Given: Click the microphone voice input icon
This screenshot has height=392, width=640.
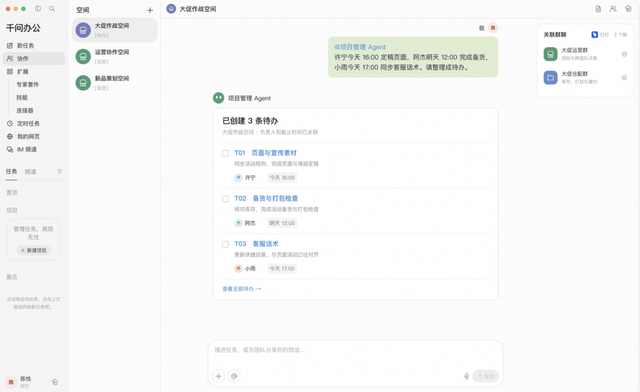Looking at the screenshot, I should click(x=466, y=376).
